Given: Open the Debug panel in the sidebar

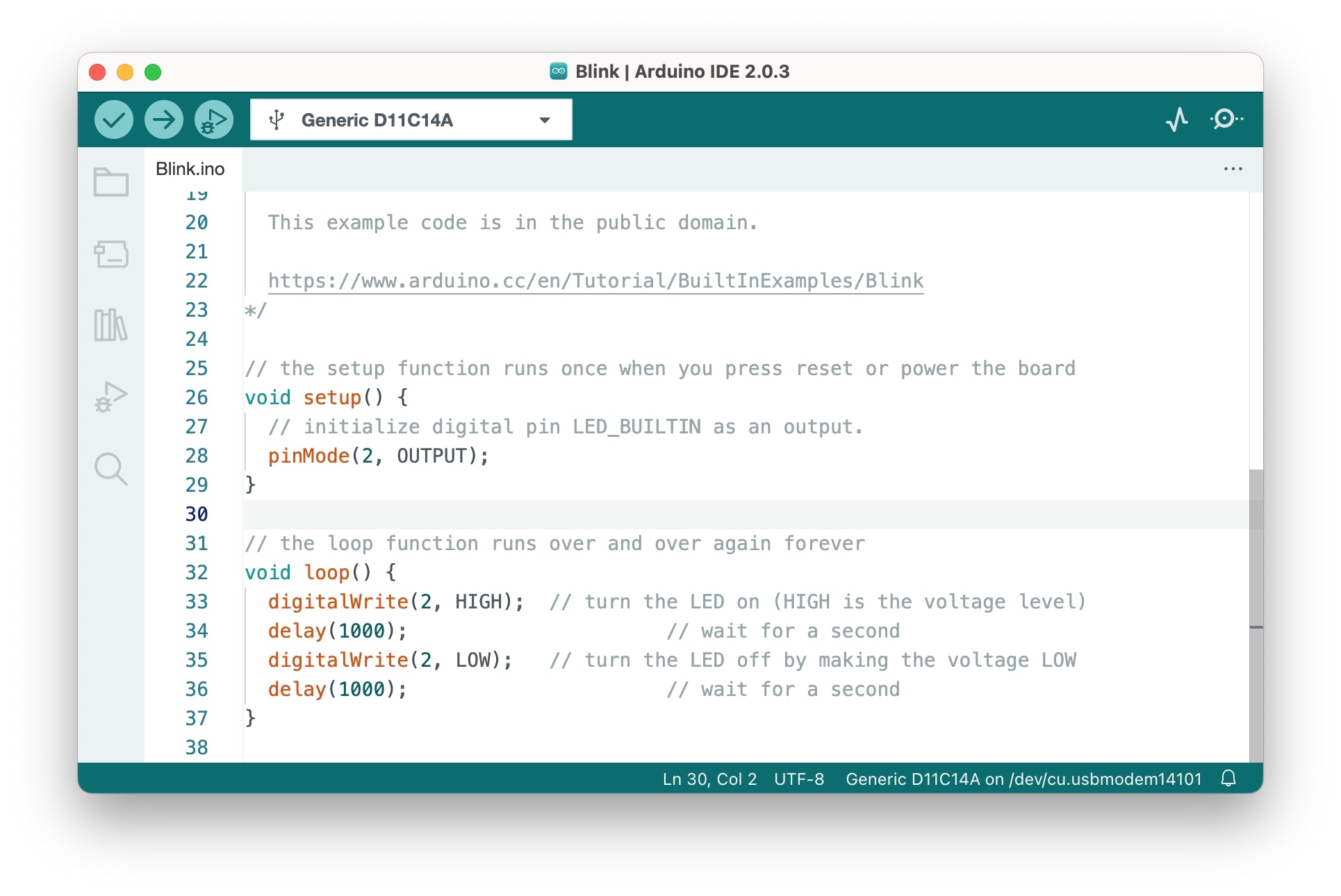Looking at the screenshot, I should coord(111,397).
